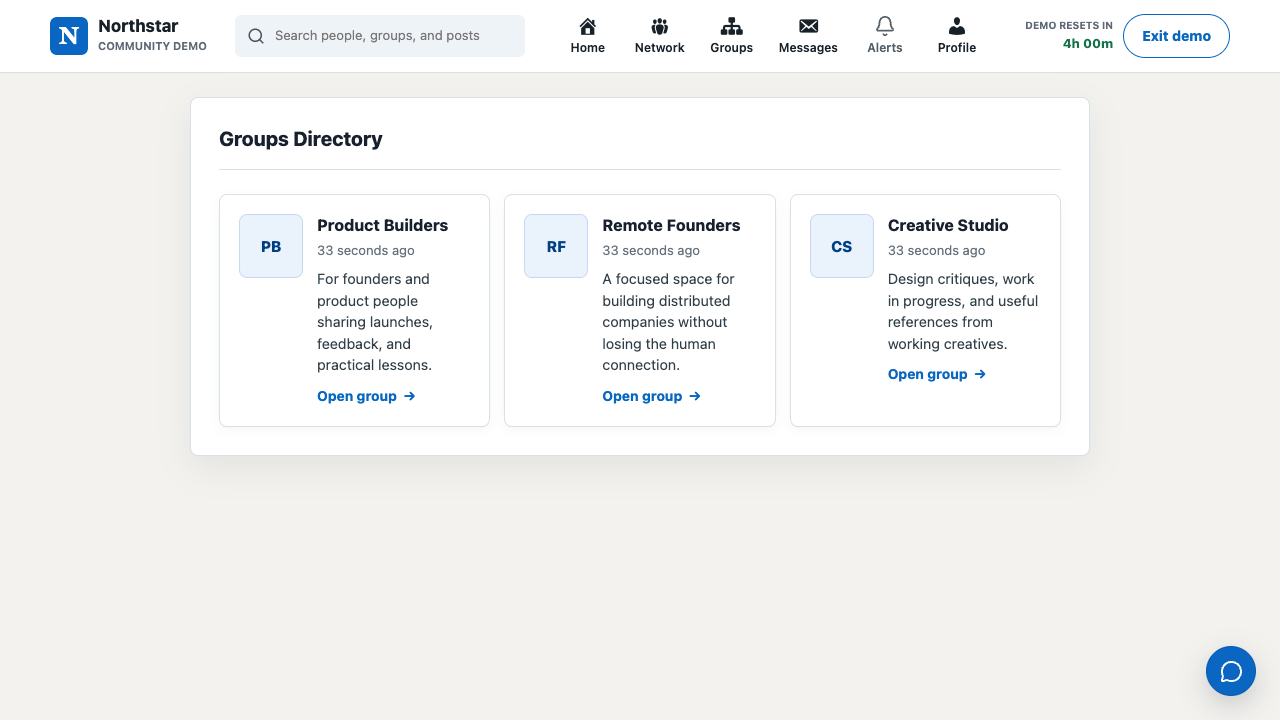
Task: Open Alerts via the bell icon
Action: [x=885, y=26]
